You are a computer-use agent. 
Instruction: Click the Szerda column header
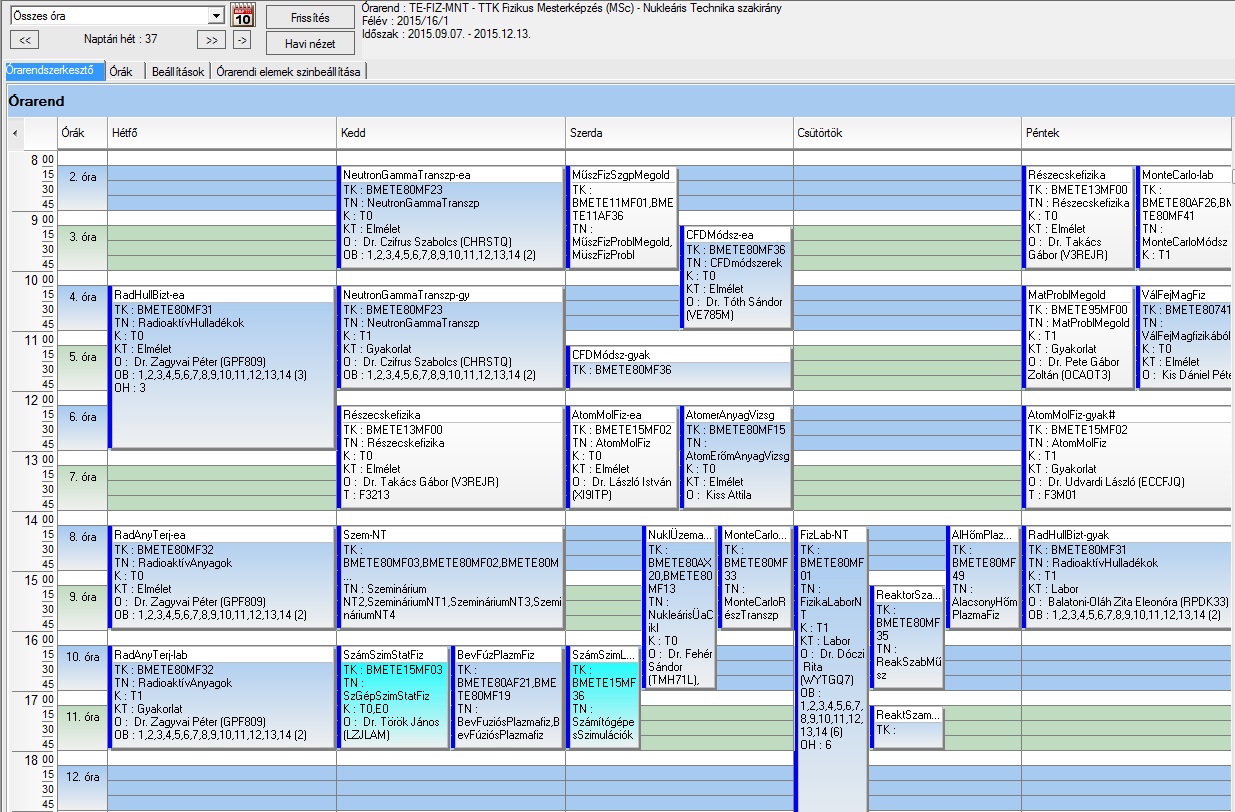[x=679, y=132]
